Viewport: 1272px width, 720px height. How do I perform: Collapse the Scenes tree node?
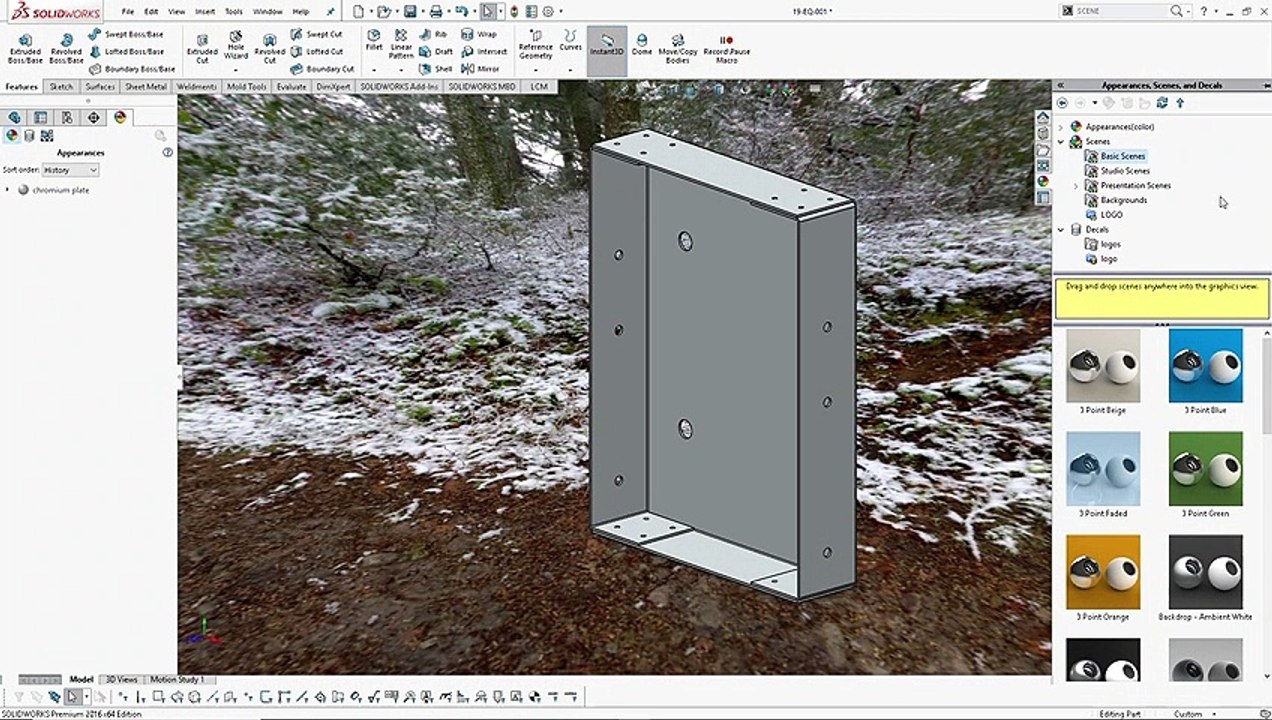[1061, 142]
